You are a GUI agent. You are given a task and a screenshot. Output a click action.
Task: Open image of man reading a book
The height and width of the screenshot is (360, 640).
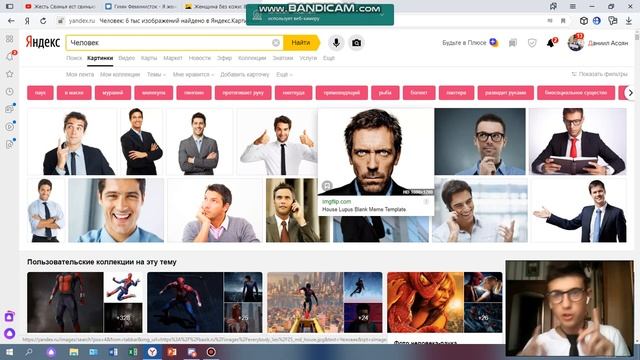coord(577,141)
